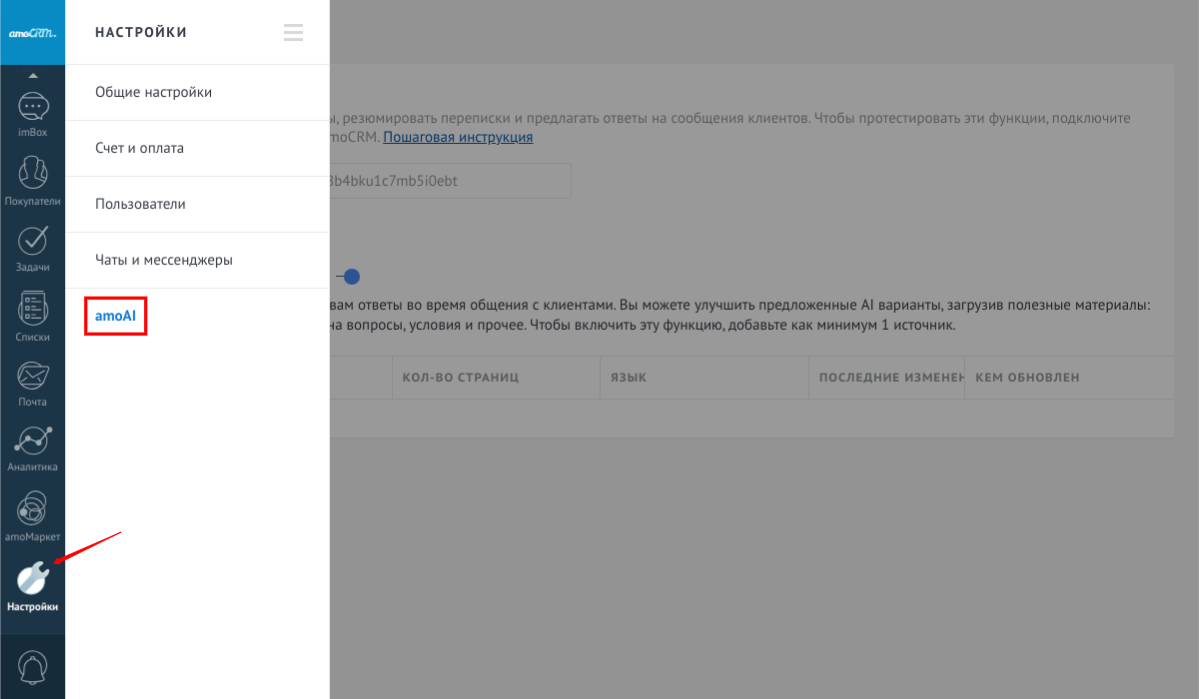Viewport: 1199px width, 699px height.
Task: Open the Списки lists icon
Action: coord(32,310)
